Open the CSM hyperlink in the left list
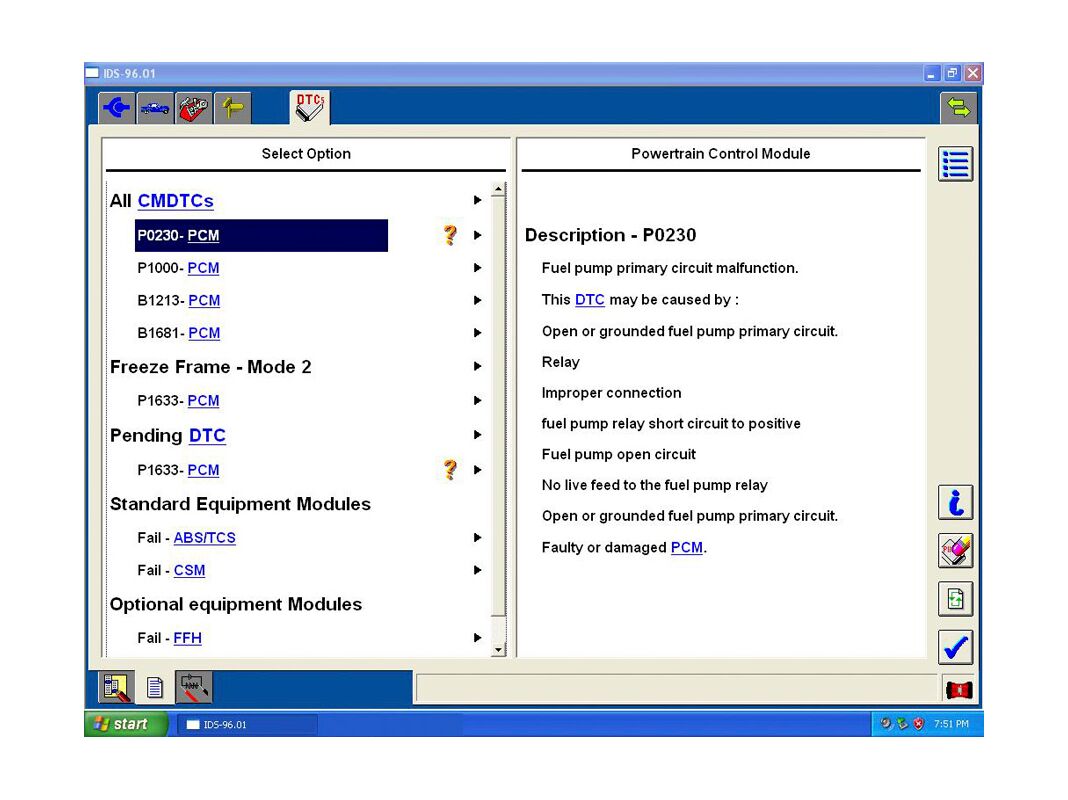 coord(189,570)
